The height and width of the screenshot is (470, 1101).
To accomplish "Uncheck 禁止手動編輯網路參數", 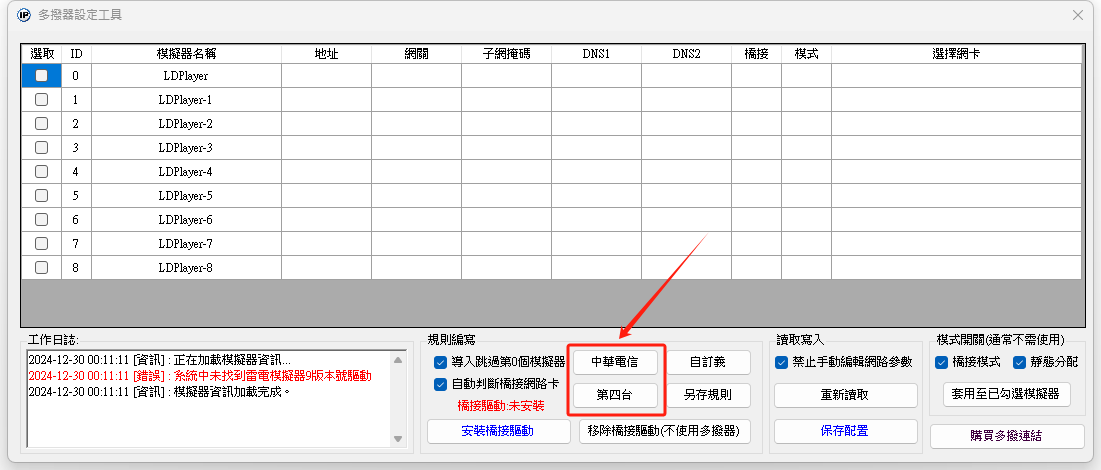I will (x=782, y=362).
